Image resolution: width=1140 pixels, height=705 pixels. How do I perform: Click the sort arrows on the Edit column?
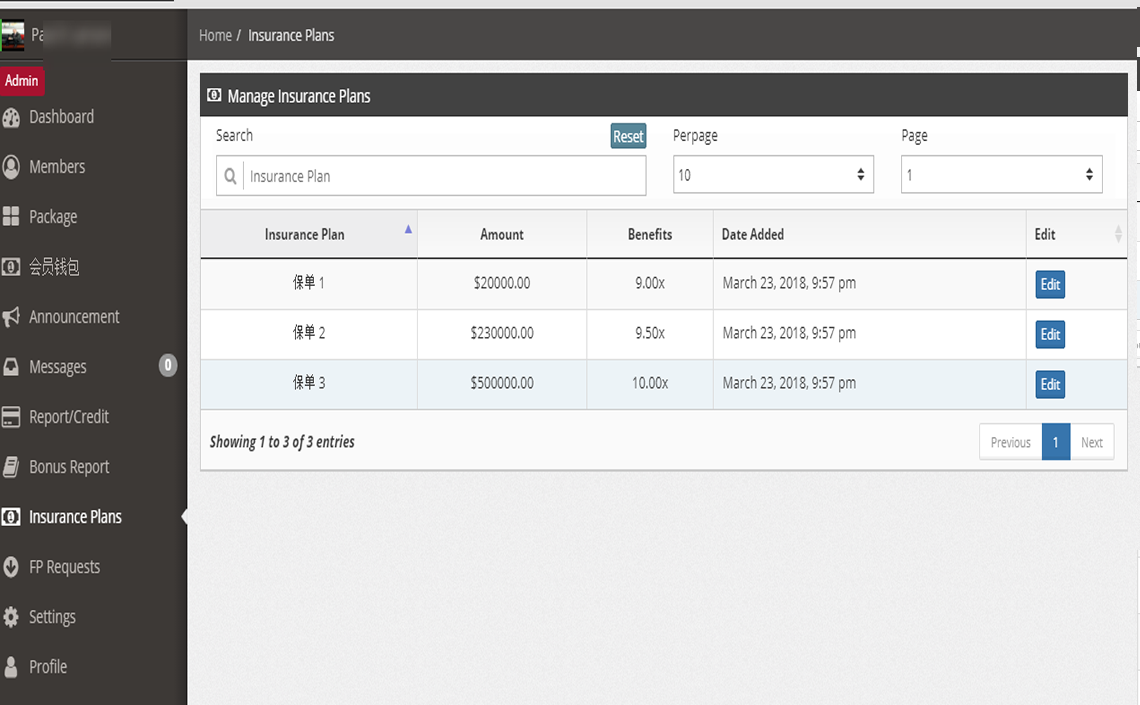coord(1118,234)
